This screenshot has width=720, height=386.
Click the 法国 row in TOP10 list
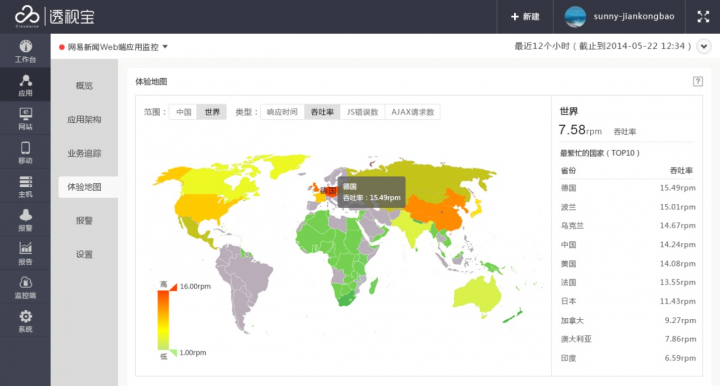(x=628, y=282)
